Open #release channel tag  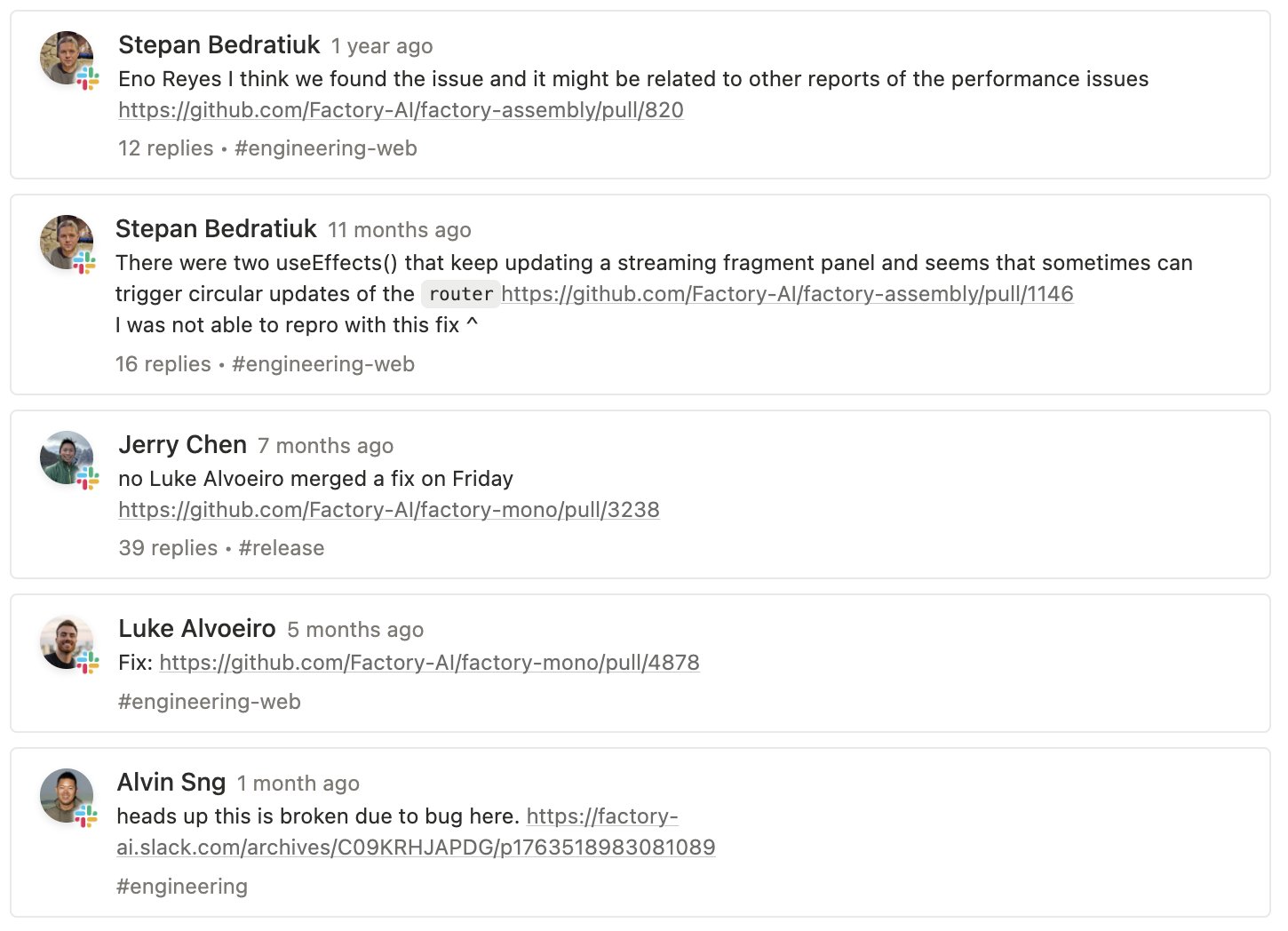282,548
